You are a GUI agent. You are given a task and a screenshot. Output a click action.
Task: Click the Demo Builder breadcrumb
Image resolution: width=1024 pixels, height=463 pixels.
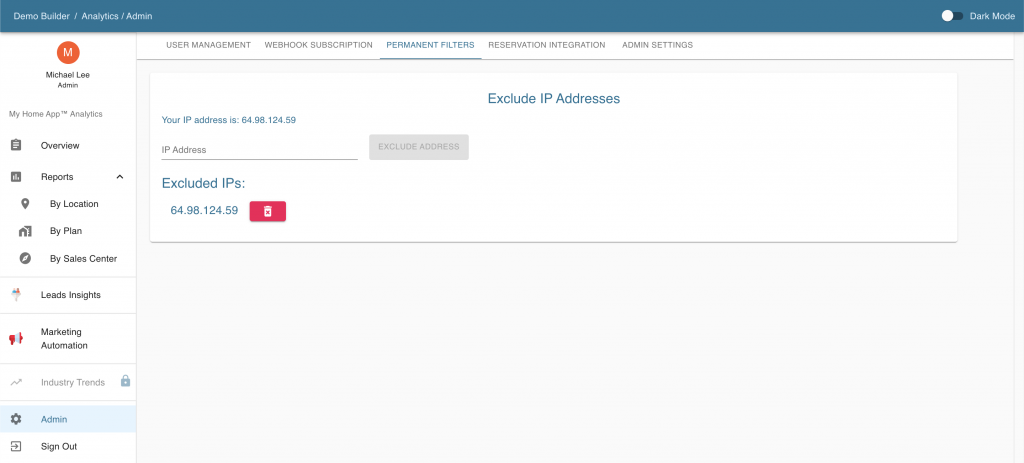[x=41, y=16]
